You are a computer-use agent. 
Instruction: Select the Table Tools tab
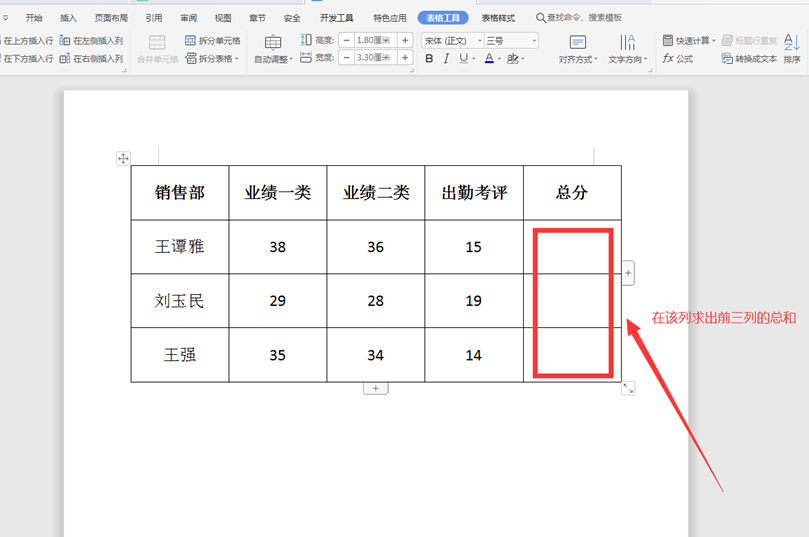443,18
